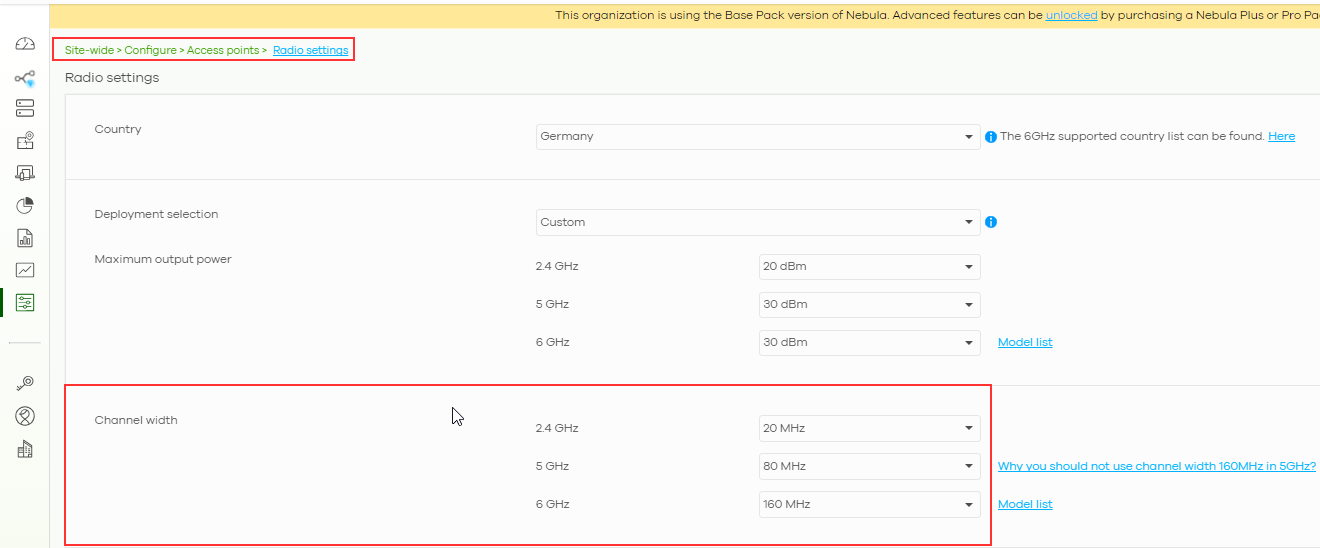Click the "unlocked" link in banner
The height and width of the screenshot is (548, 1320).
(1071, 16)
